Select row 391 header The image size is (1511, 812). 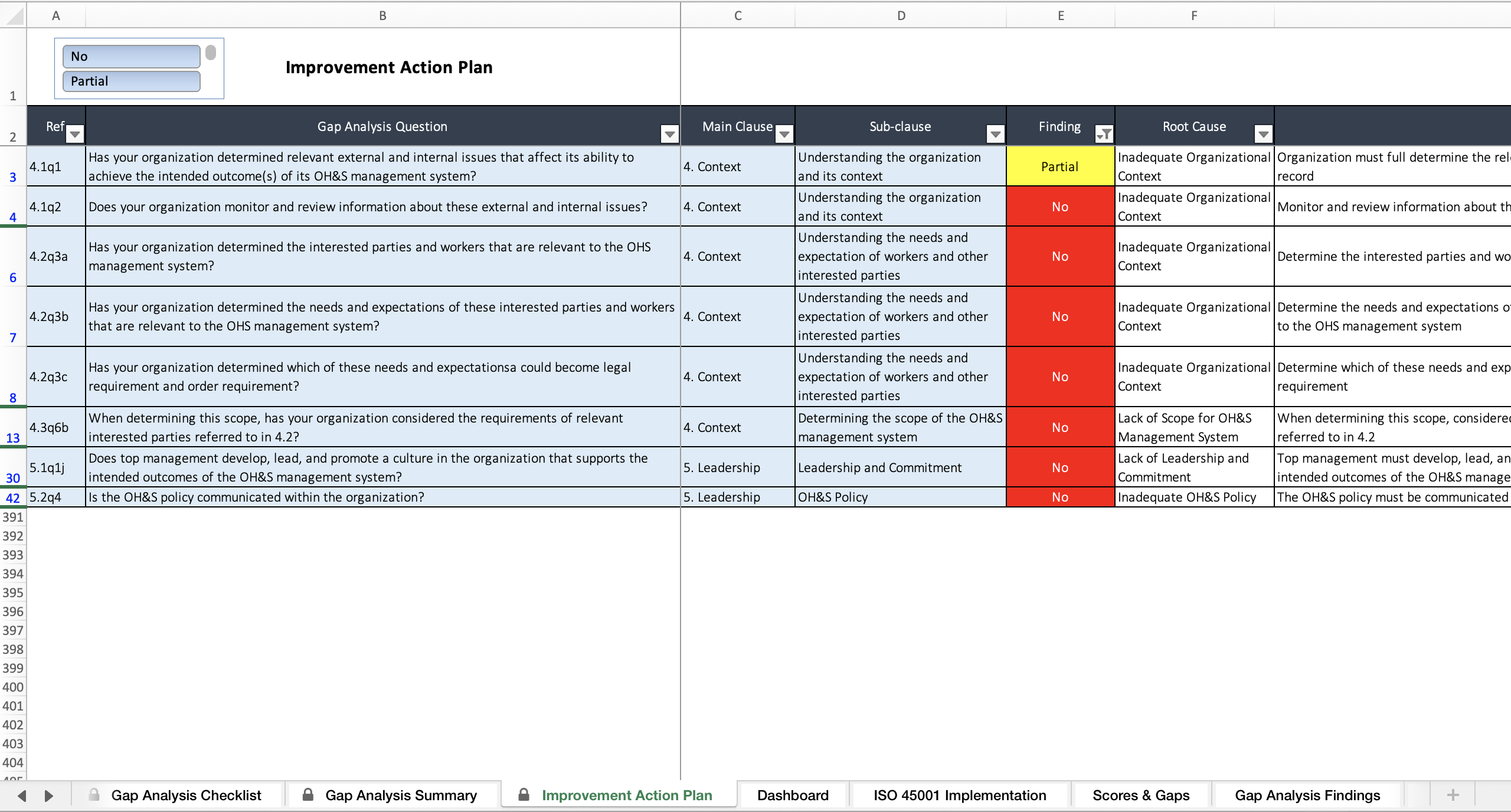13,517
